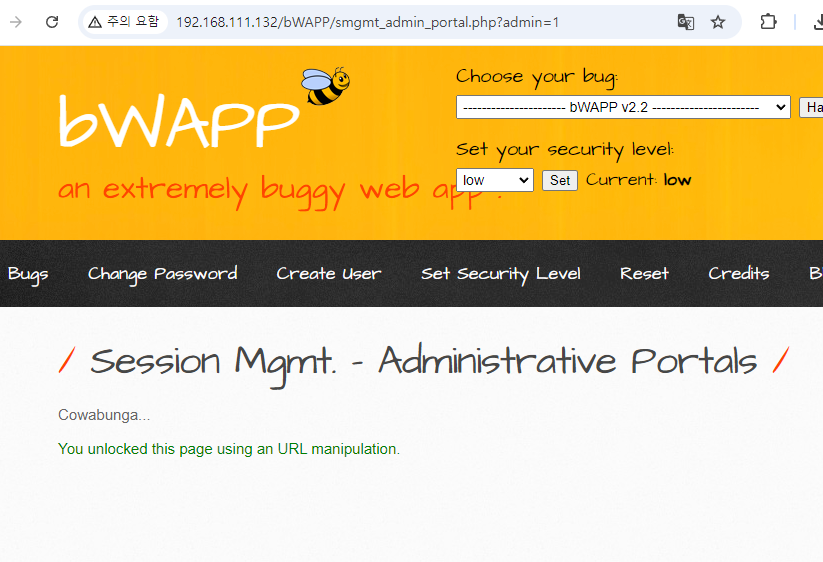This screenshot has width=823, height=562.
Task: Open the Choose your bug dropdown
Action: coord(623,107)
